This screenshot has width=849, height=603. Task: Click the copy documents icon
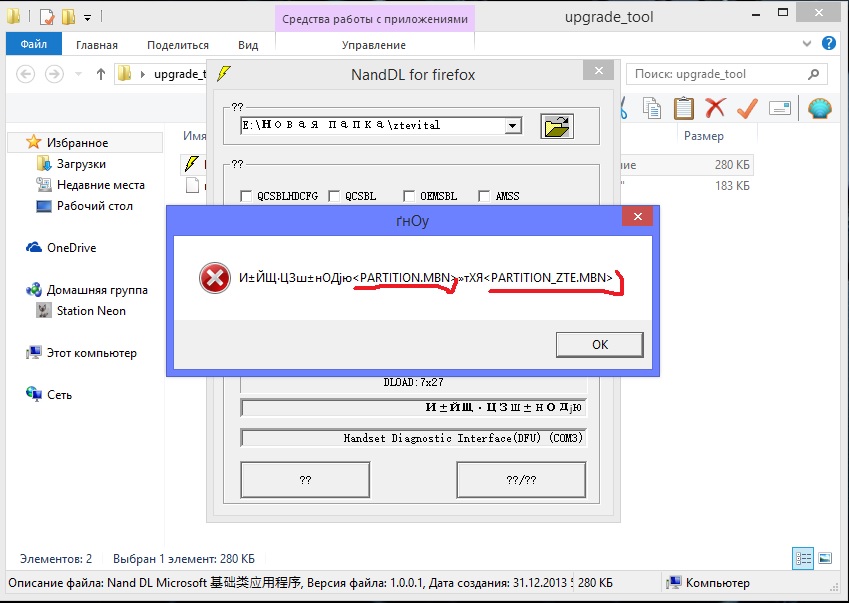coord(652,108)
